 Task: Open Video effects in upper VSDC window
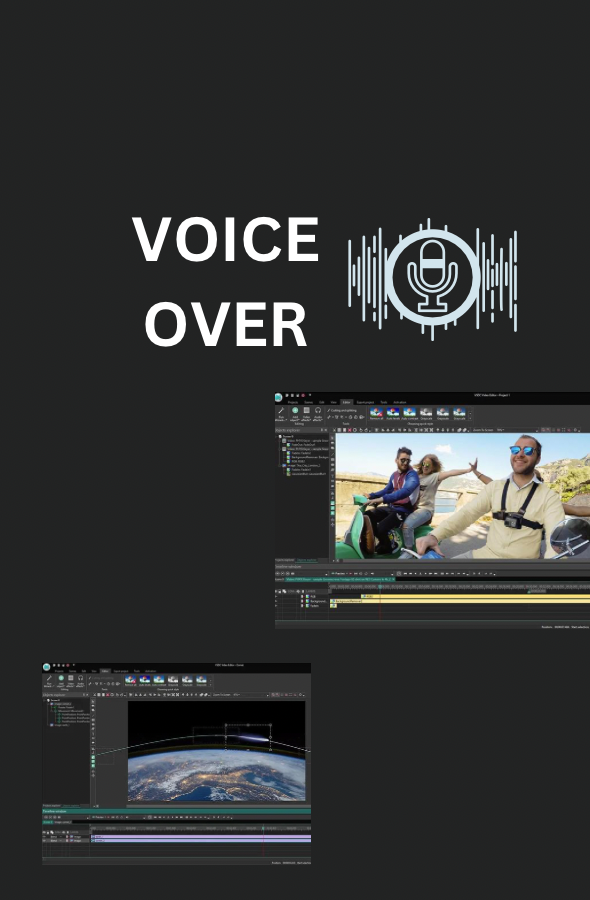(306, 414)
